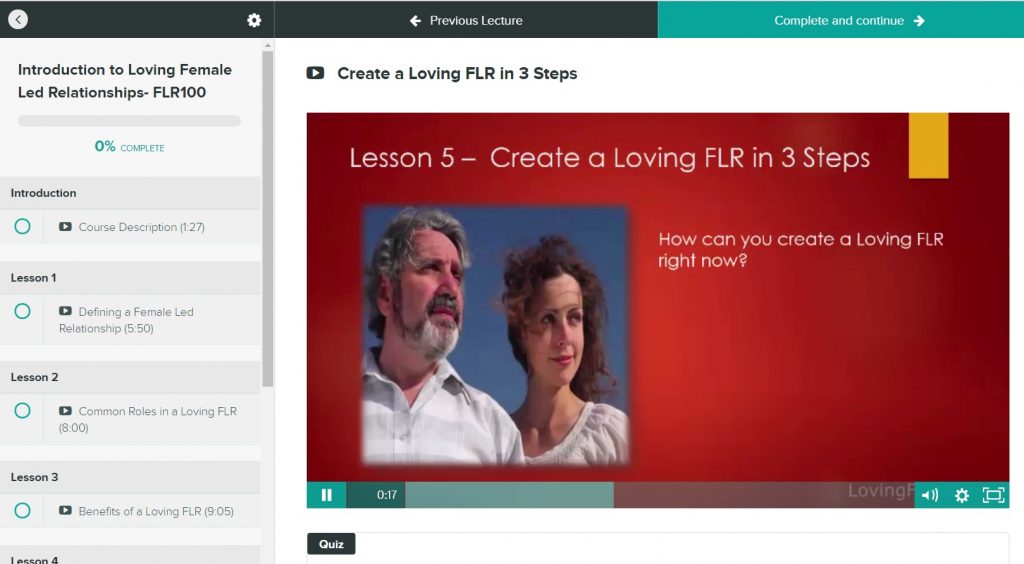Select the Quiz tab
The image size is (1024, 564).
click(331, 544)
